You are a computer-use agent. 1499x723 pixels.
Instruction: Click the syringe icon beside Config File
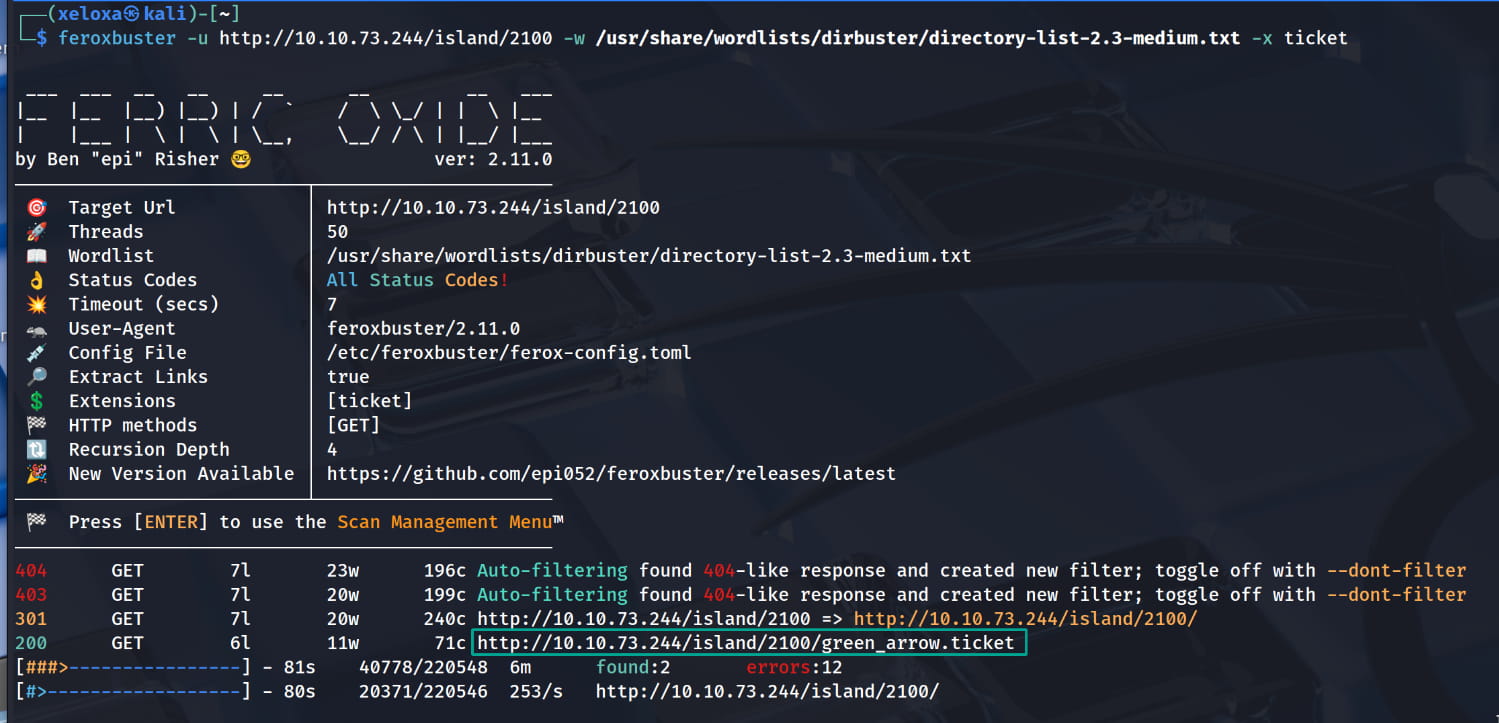point(36,353)
